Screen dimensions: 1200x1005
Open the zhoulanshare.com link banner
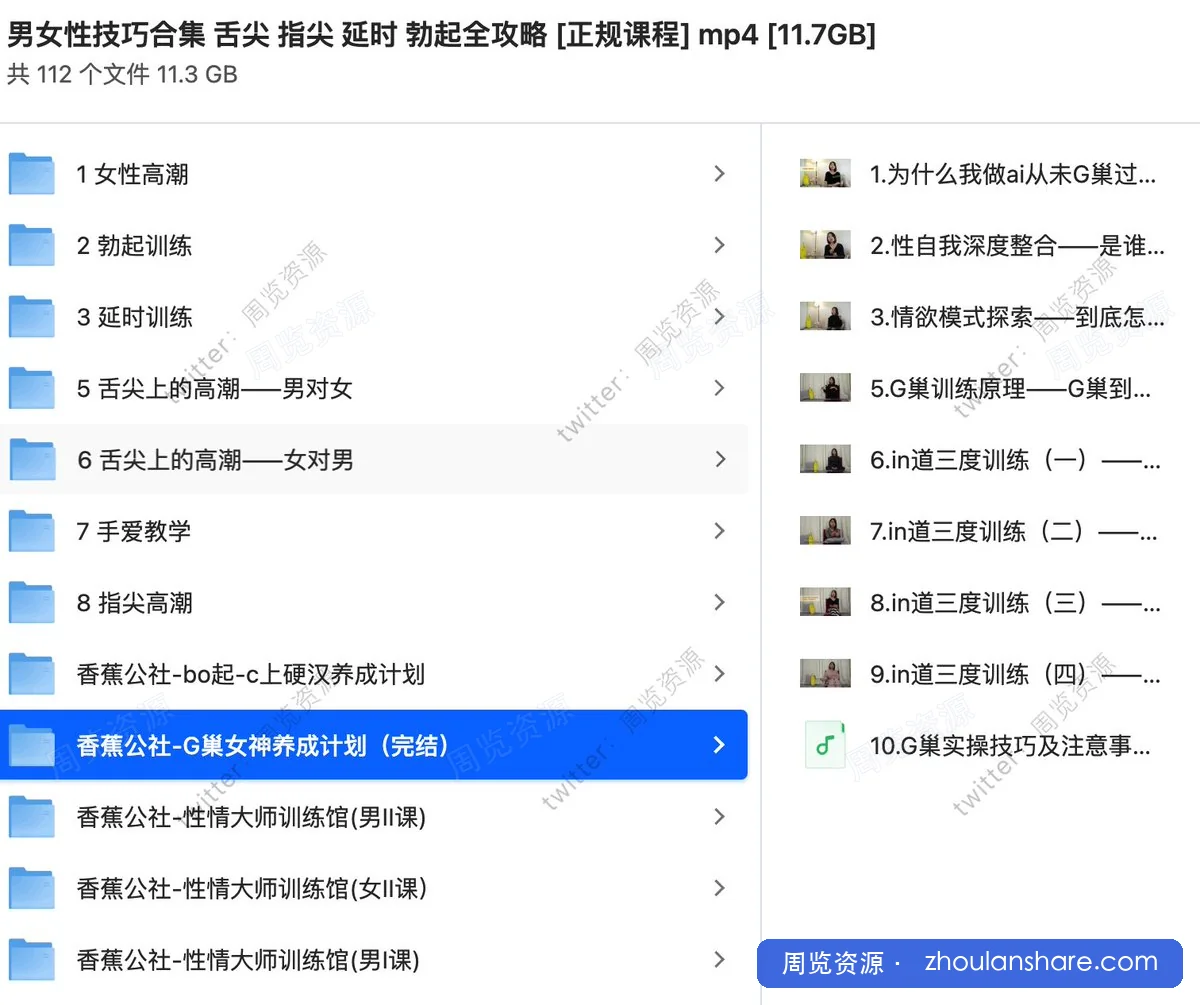coord(970,963)
